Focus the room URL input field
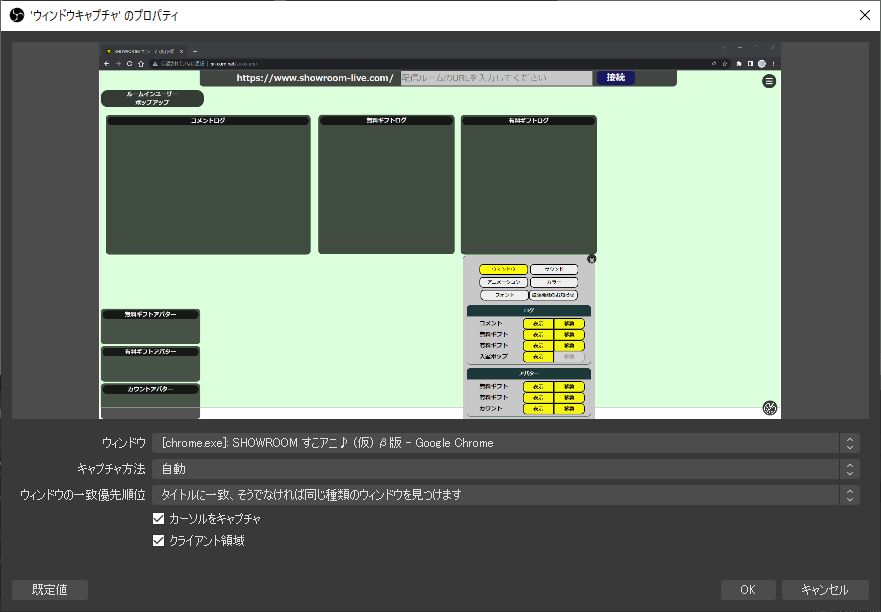The image size is (881, 612). point(496,78)
